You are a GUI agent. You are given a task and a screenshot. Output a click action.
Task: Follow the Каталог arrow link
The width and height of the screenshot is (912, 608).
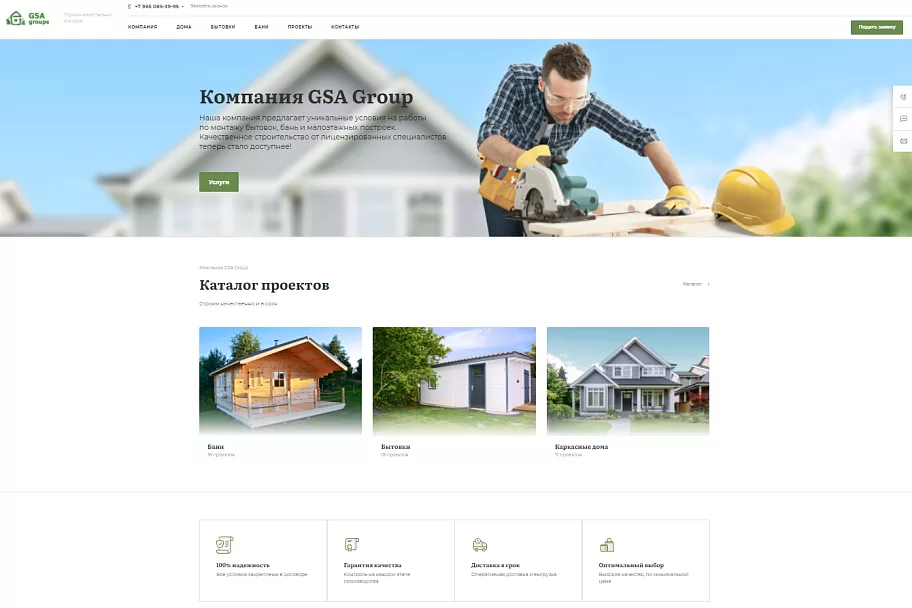[696, 284]
